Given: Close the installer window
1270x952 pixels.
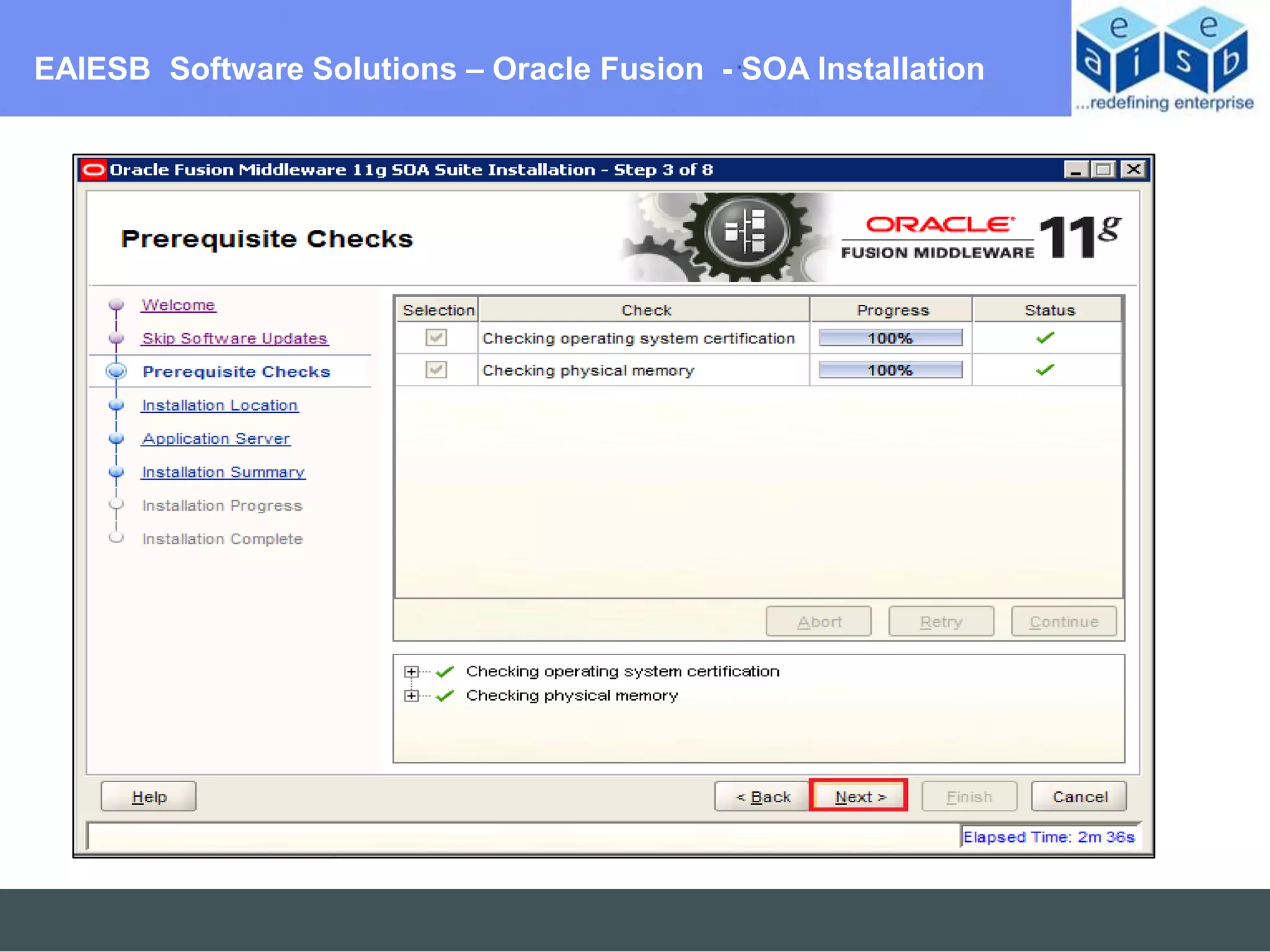Looking at the screenshot, I should click(1134, 169).
